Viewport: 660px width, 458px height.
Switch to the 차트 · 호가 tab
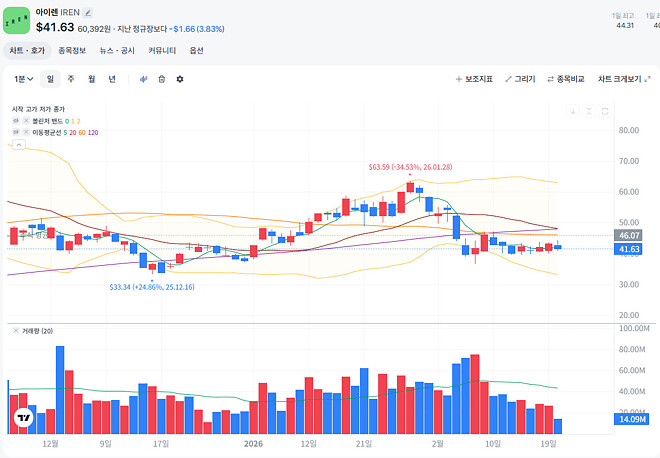click(x=27, y=51)
